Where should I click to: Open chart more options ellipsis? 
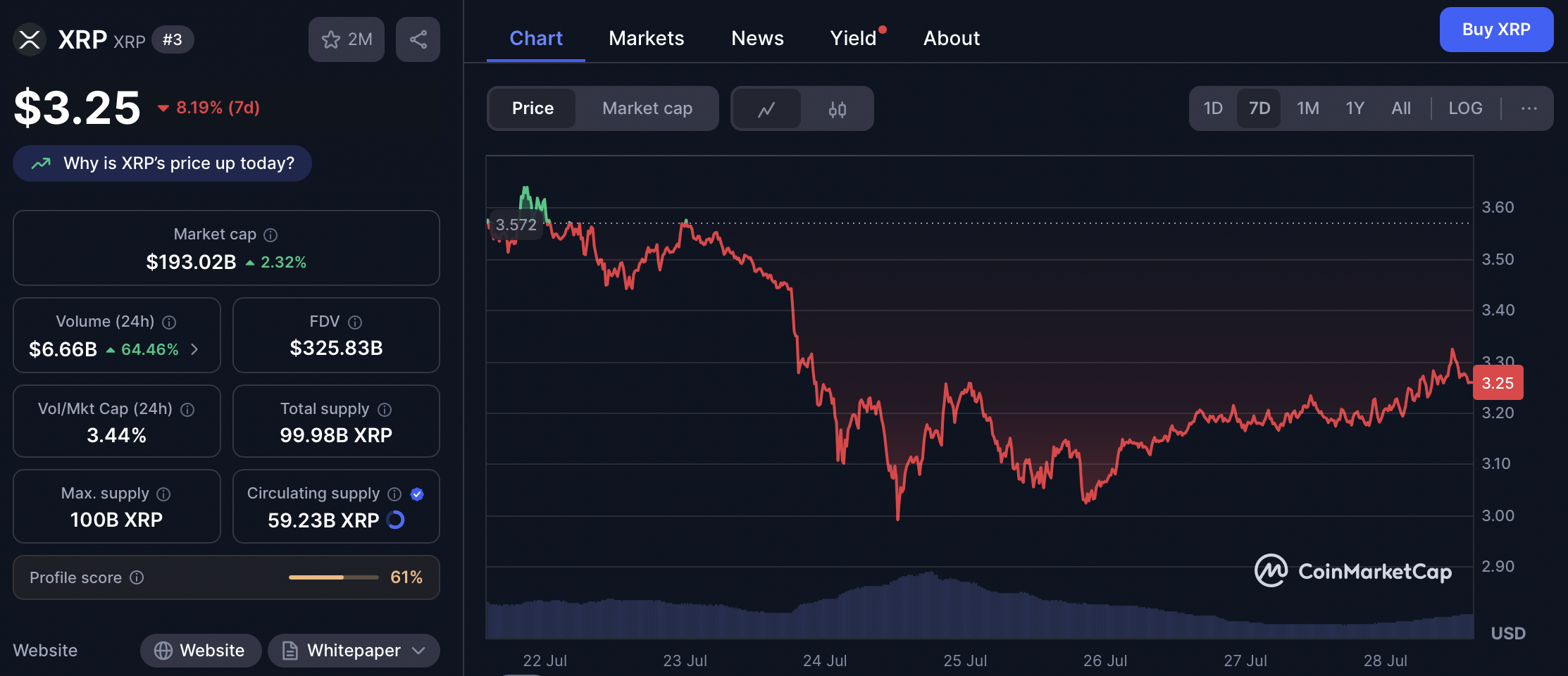[1529, 108]
